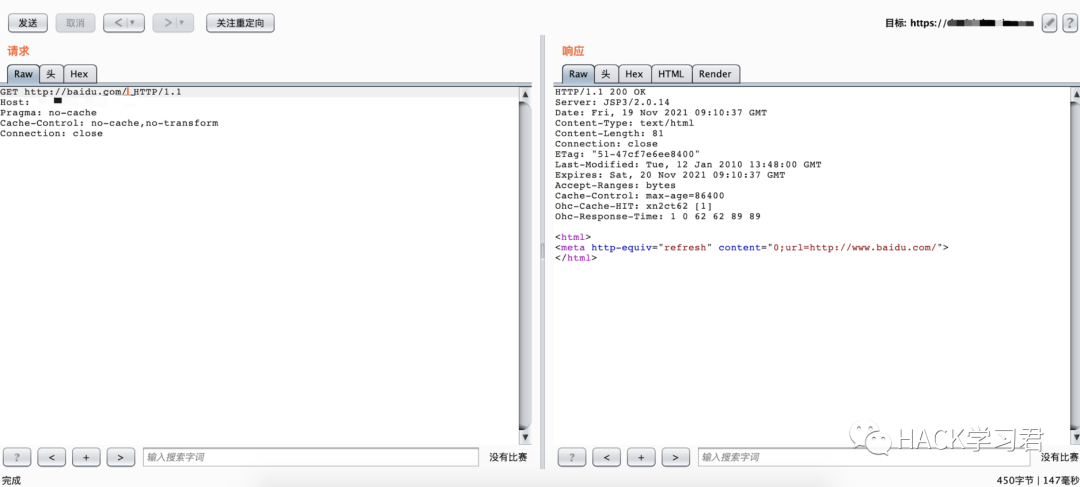Screen dimensions: 1080x487
Task: Open the response HTML tab
Action: pos(671,74)
